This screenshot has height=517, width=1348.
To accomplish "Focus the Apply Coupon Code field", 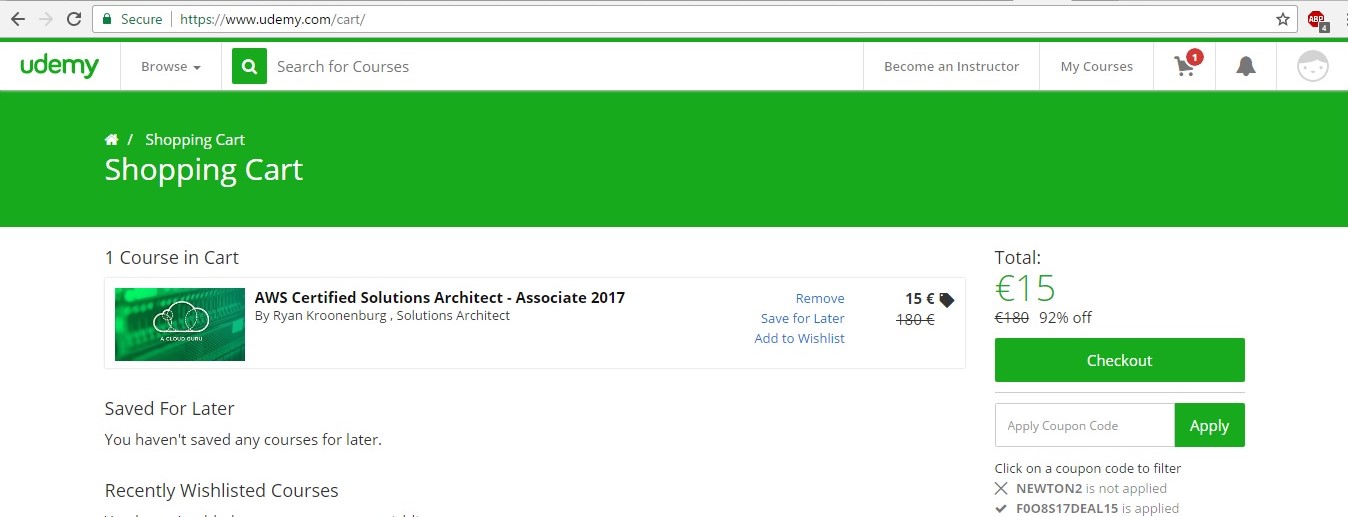I will click(1085, 425).
